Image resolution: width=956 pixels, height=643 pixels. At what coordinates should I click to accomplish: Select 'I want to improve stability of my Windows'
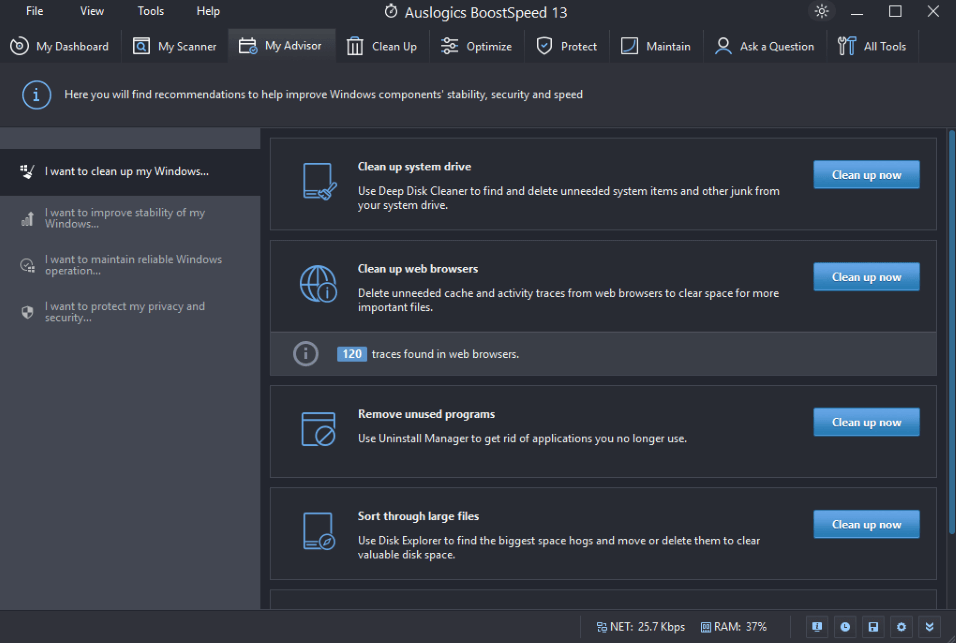point(130,218)
